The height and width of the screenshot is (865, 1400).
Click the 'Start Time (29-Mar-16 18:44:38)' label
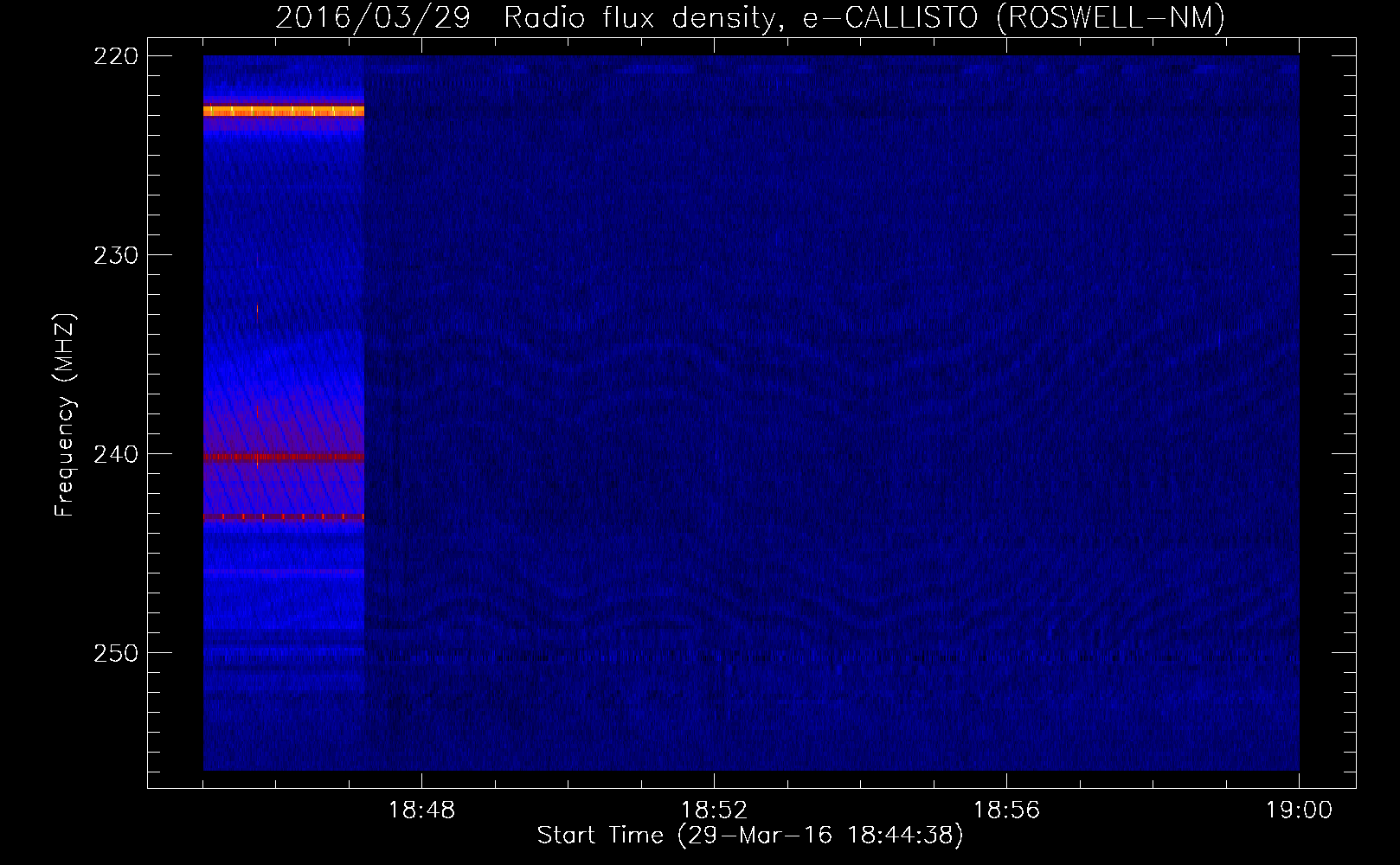[x=750, y=836]
